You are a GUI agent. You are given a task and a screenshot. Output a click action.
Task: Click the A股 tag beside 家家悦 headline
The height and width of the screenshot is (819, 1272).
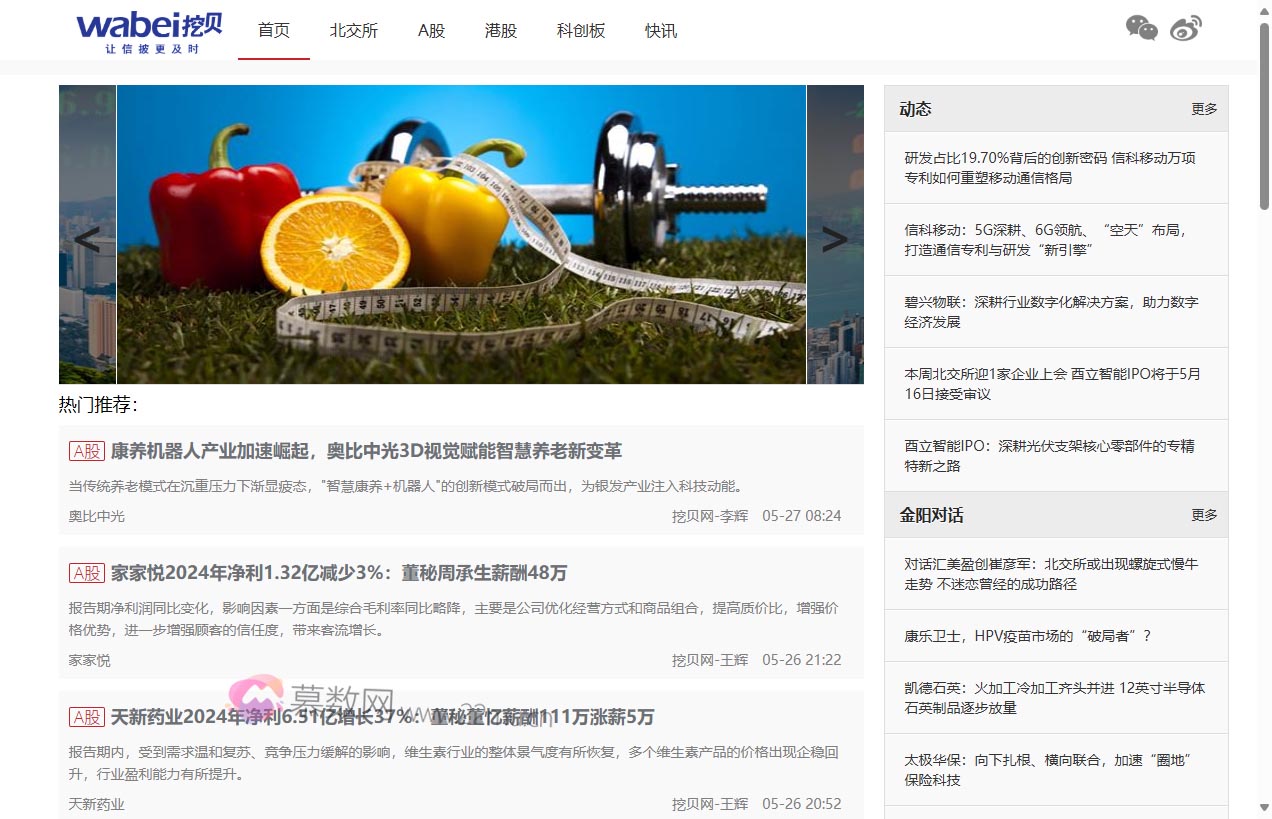(x=86, y=573)
